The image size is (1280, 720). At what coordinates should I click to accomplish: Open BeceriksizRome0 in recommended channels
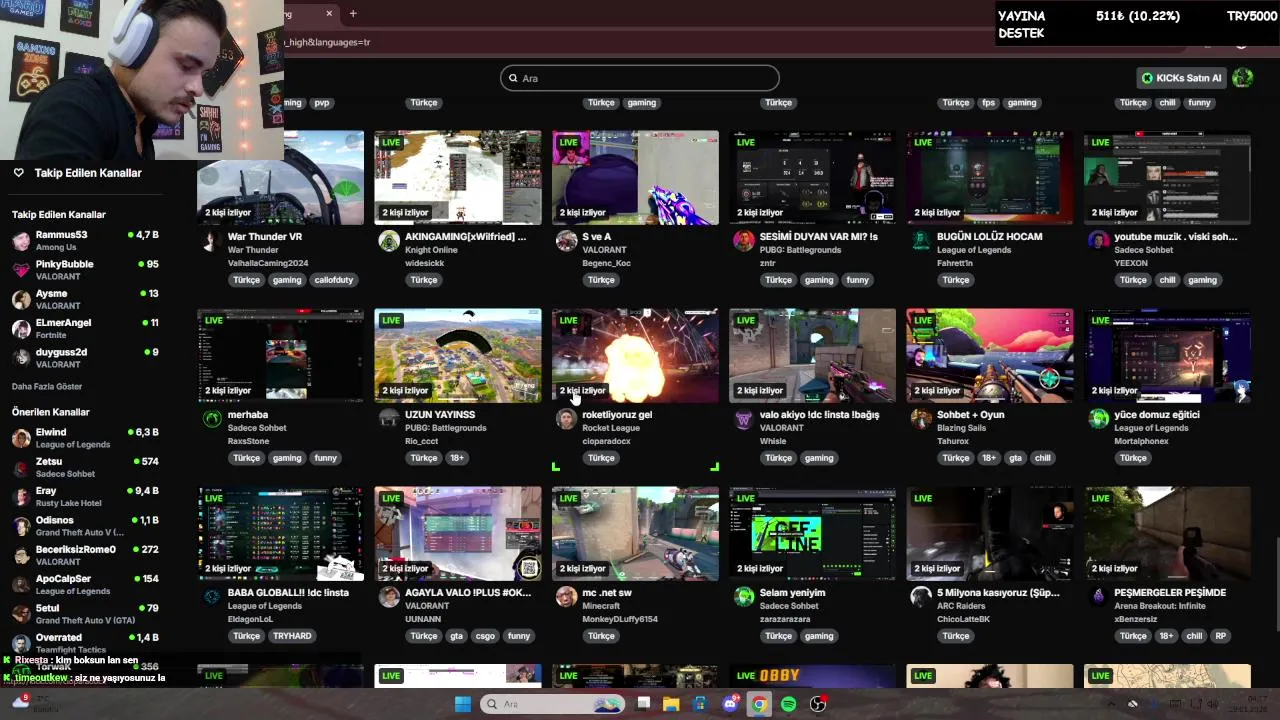point(85,554)
